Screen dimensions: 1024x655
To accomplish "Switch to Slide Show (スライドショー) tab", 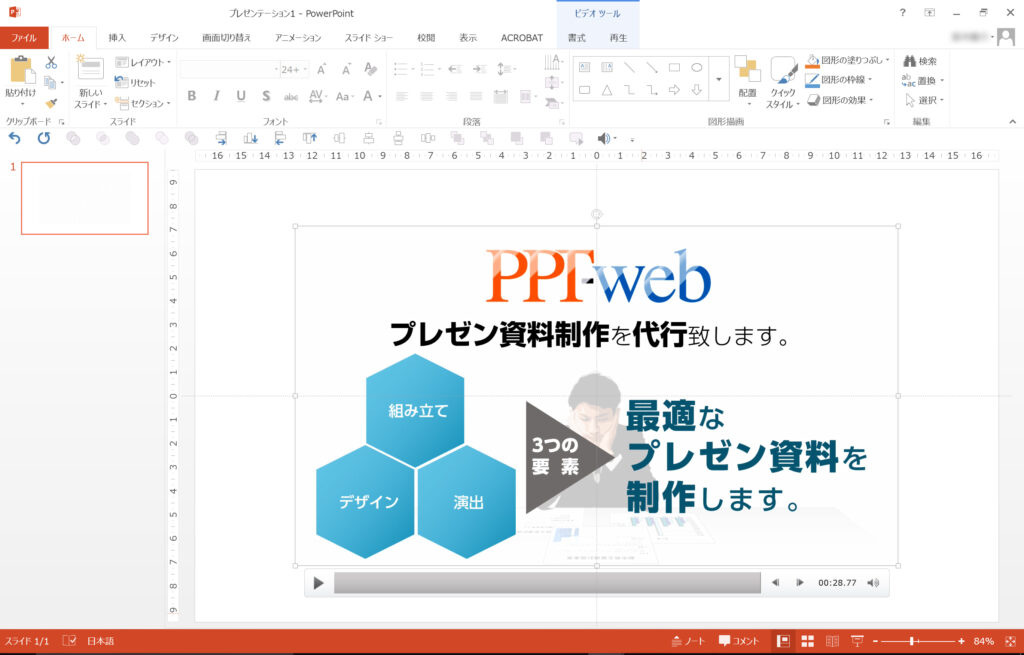I will [x=369, y=38].
